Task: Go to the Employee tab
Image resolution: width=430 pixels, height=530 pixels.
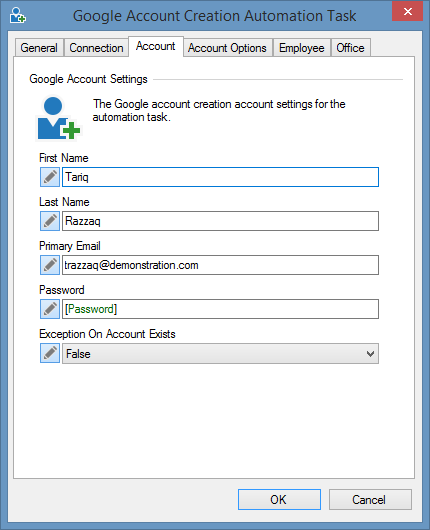Action: click(302, 48)
